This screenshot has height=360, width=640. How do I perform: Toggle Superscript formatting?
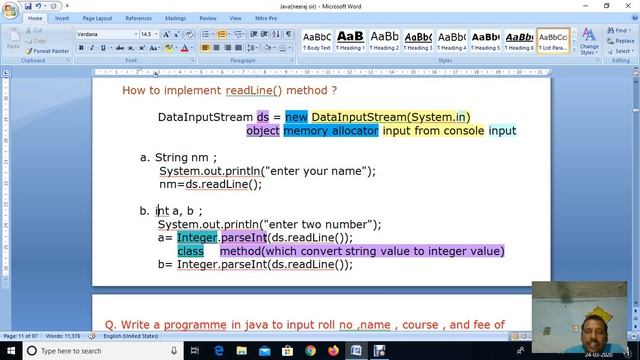[142, 48]
